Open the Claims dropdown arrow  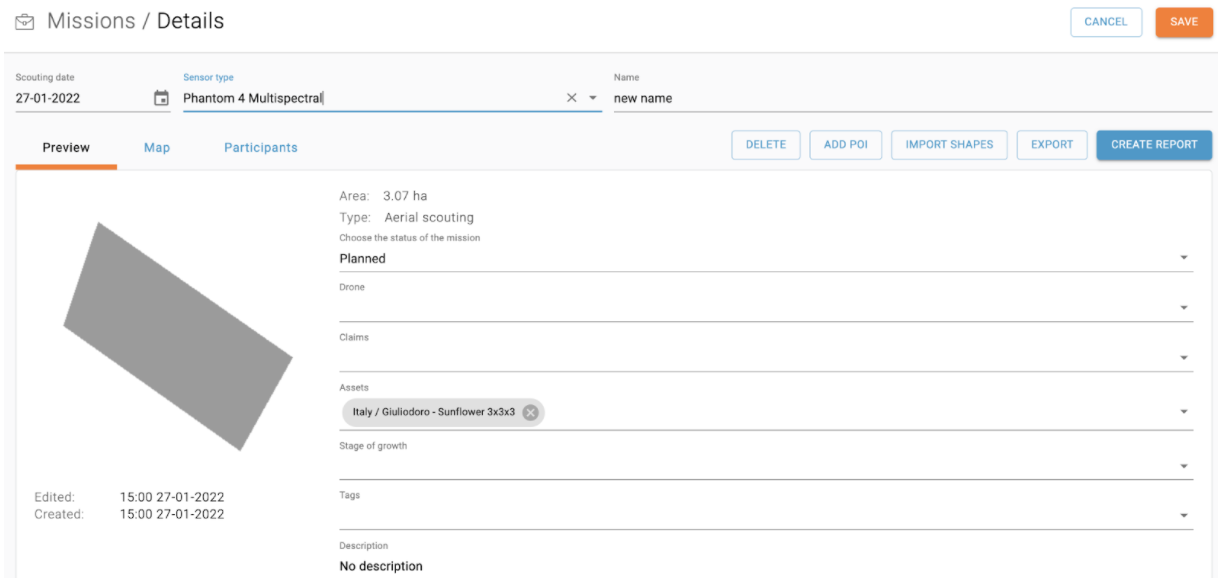(1184, 358)
